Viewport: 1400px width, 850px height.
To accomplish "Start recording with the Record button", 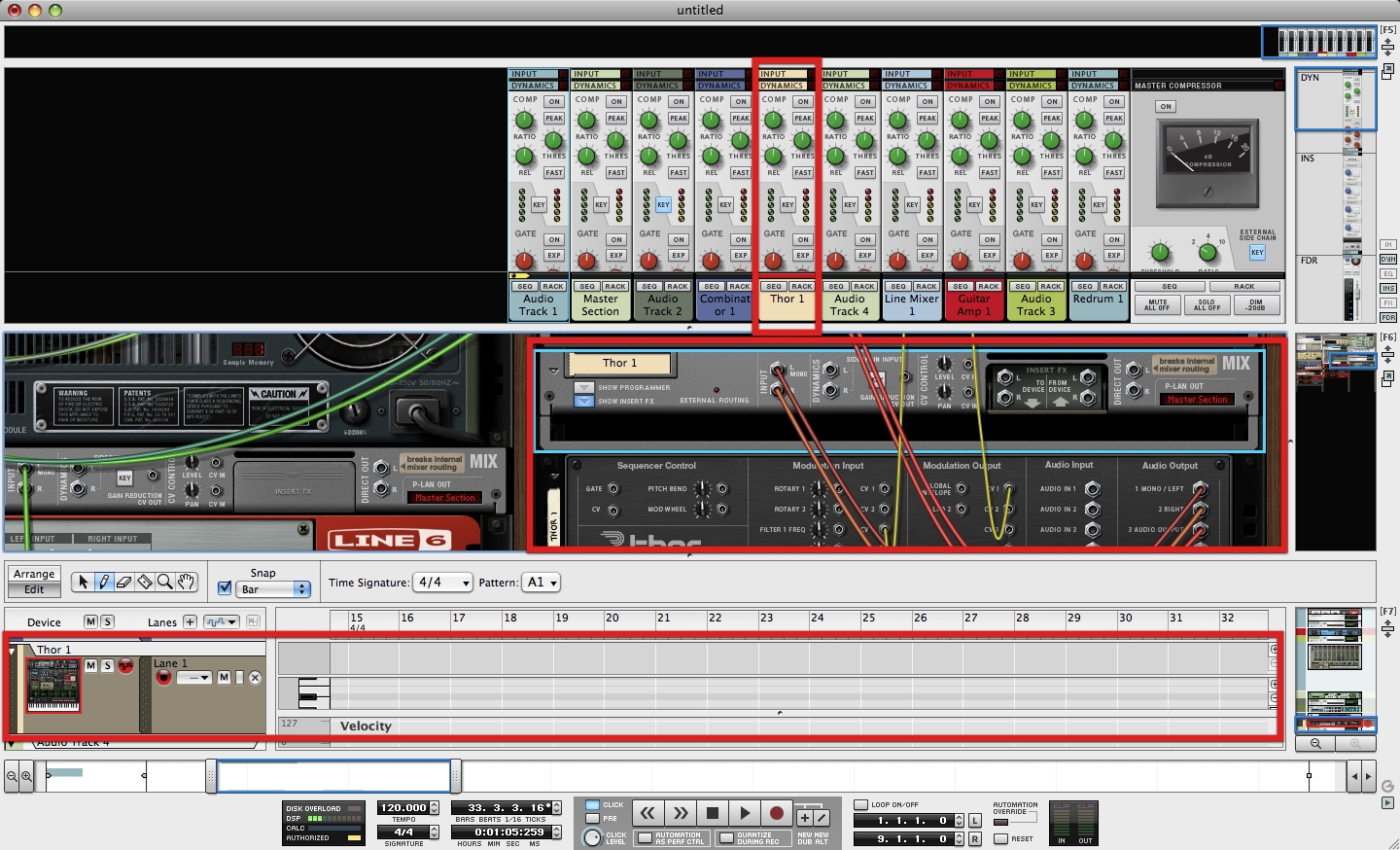I will [777, 813].
